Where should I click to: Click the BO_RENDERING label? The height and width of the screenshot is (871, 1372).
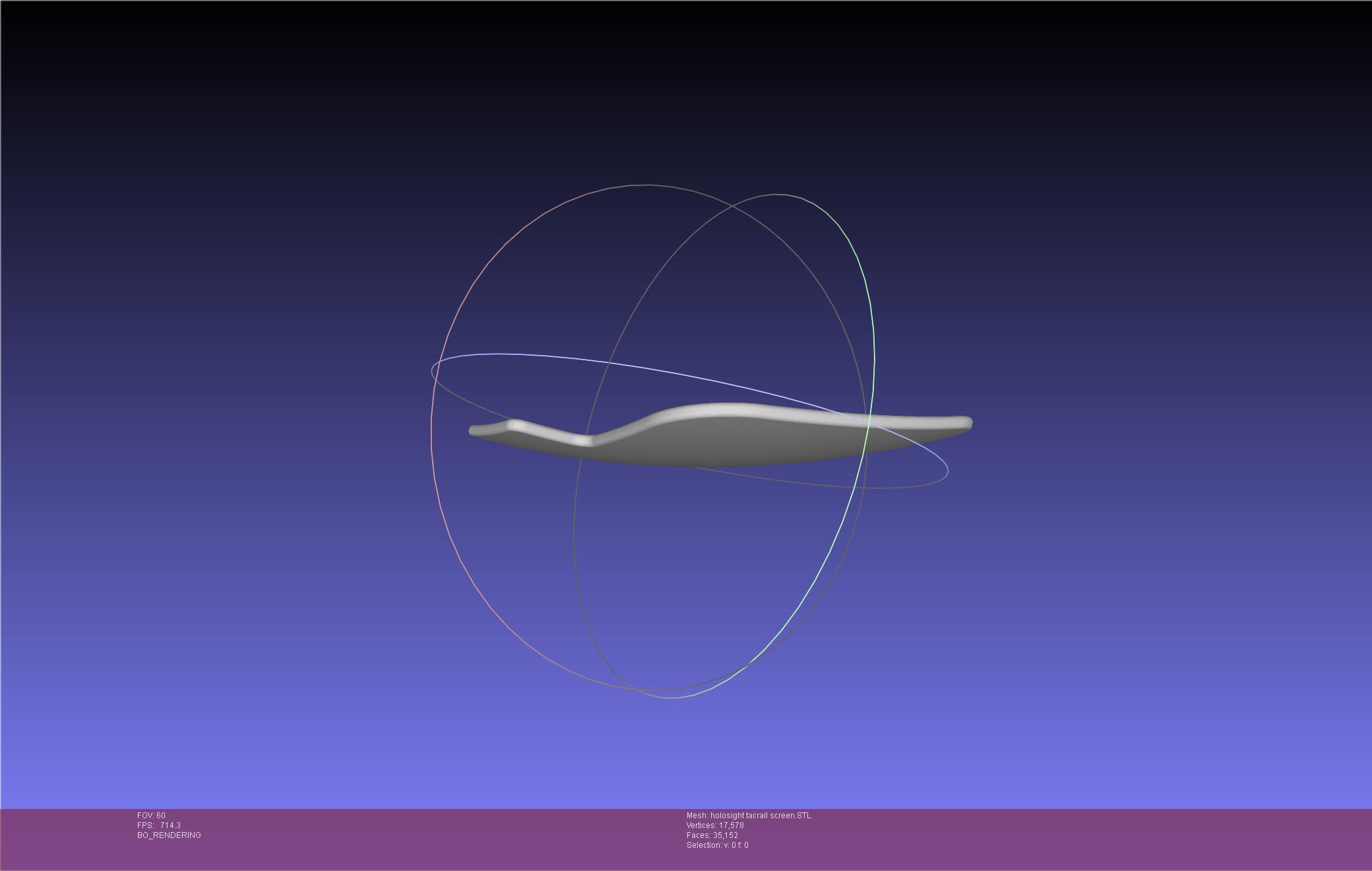click(169, 835)
